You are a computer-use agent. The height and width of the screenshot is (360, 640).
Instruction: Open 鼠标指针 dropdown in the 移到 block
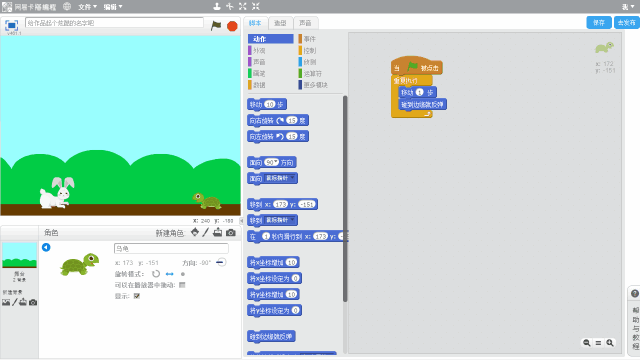pyautogui.click(x=280, y=220)
